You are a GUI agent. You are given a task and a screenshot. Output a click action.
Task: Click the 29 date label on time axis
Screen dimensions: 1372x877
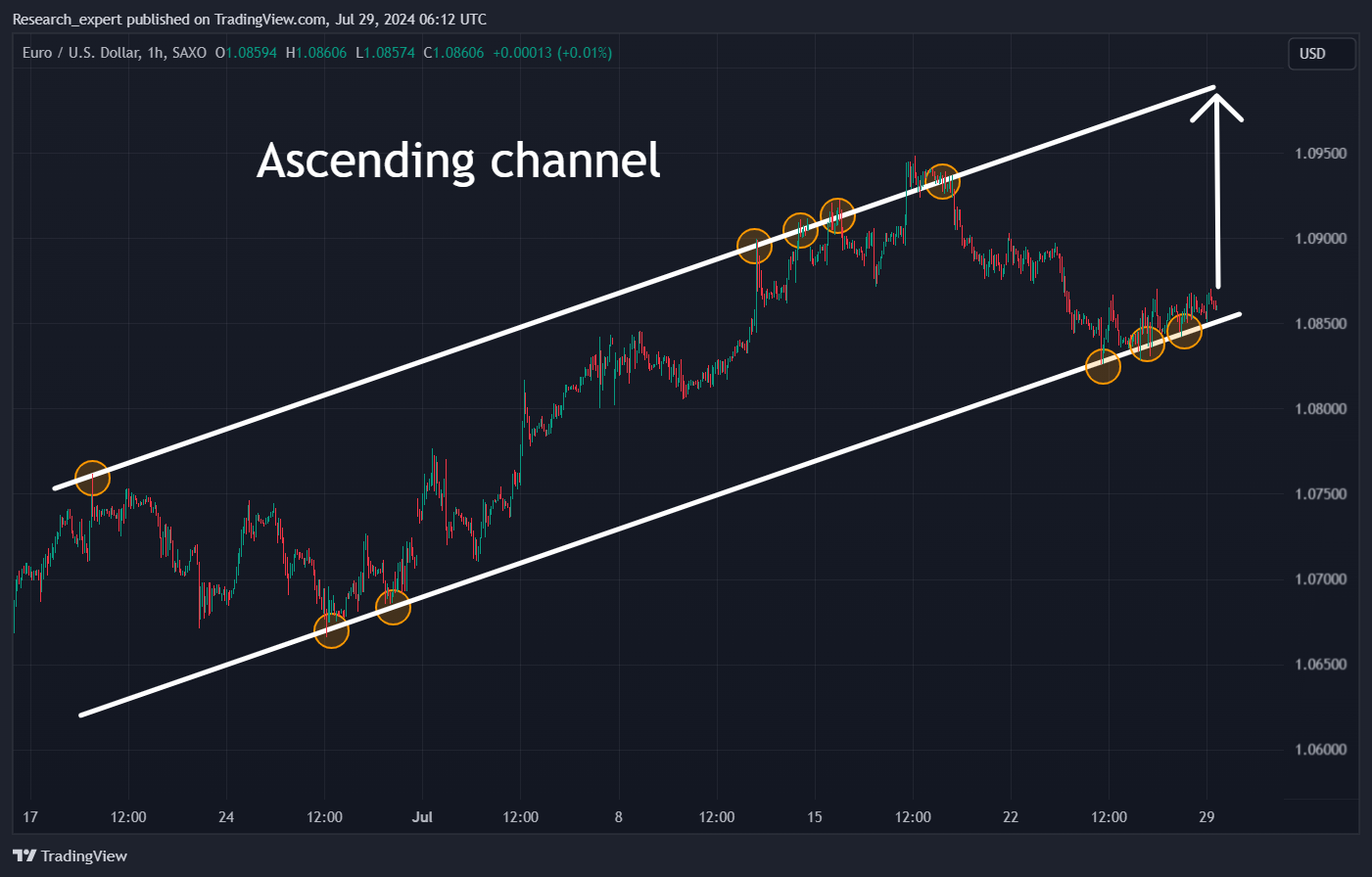(1206, 817)
